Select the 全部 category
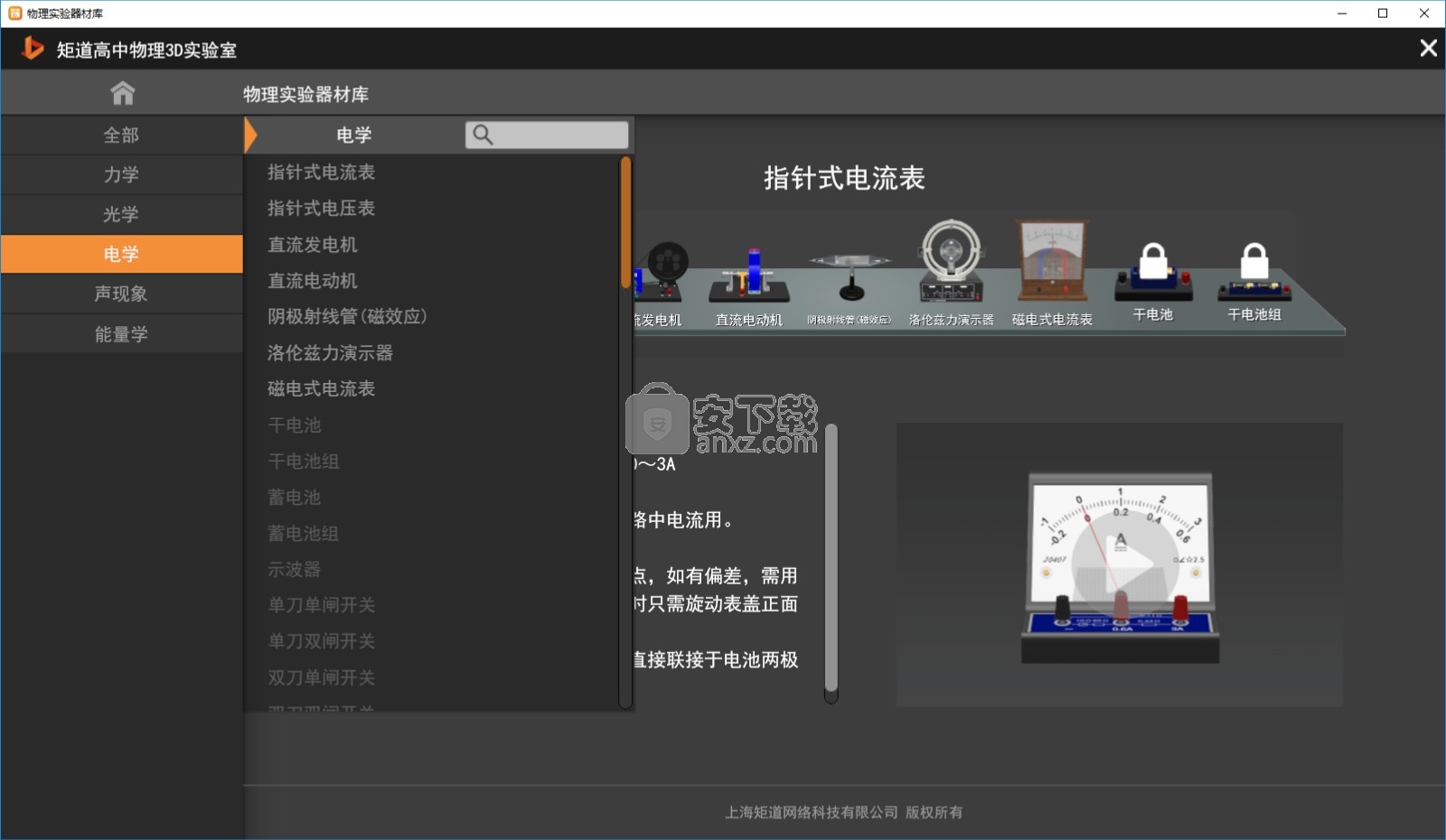1446x840 pixels. click(121, 135)
